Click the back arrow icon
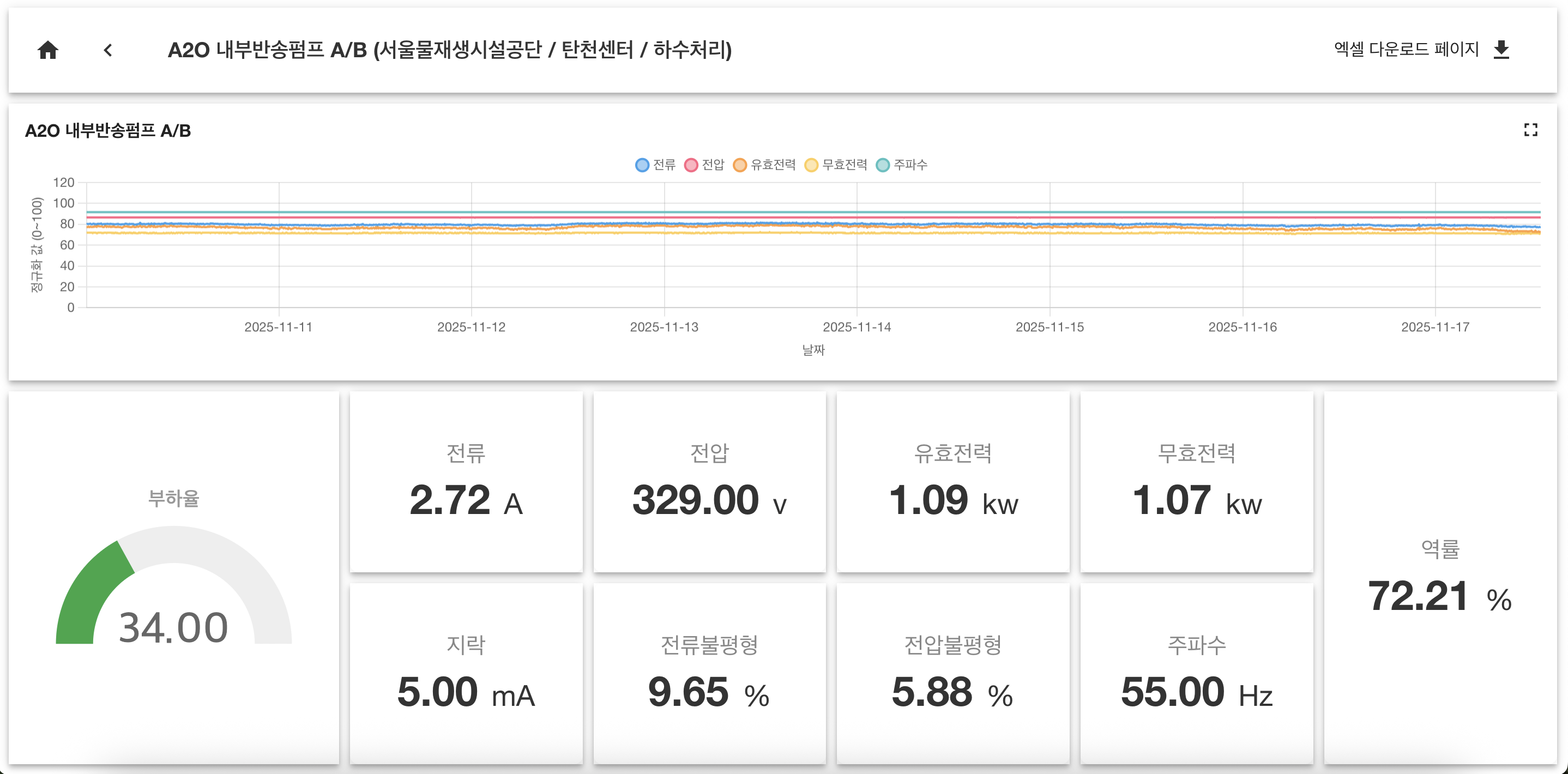 coord(108,51)
